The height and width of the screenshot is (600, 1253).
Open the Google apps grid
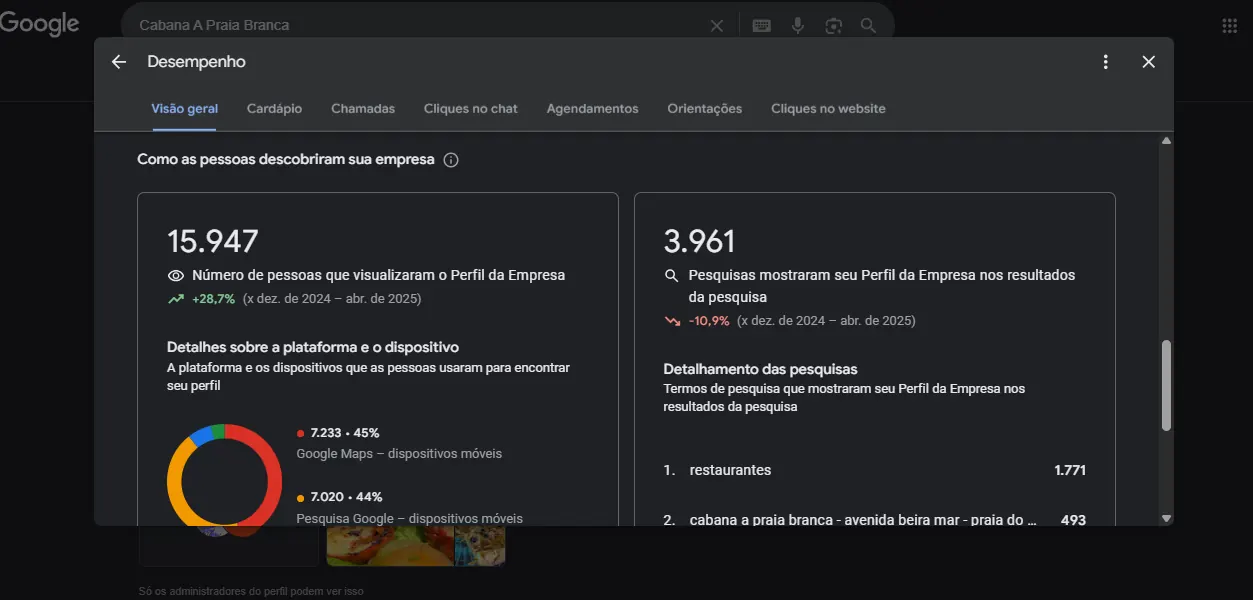[x=1230, y=26]
